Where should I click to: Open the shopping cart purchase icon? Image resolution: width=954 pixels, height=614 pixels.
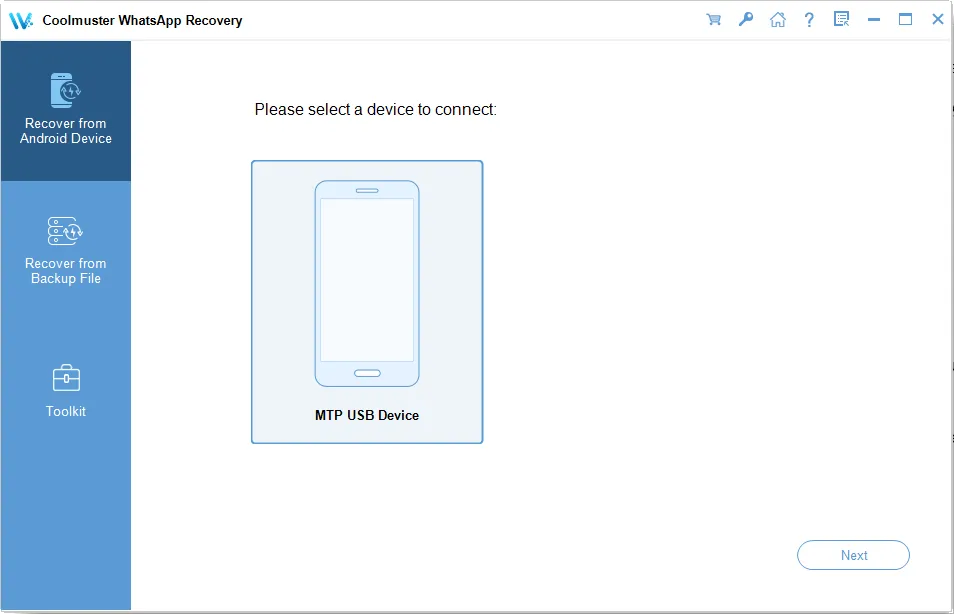[x=713, y=20]
